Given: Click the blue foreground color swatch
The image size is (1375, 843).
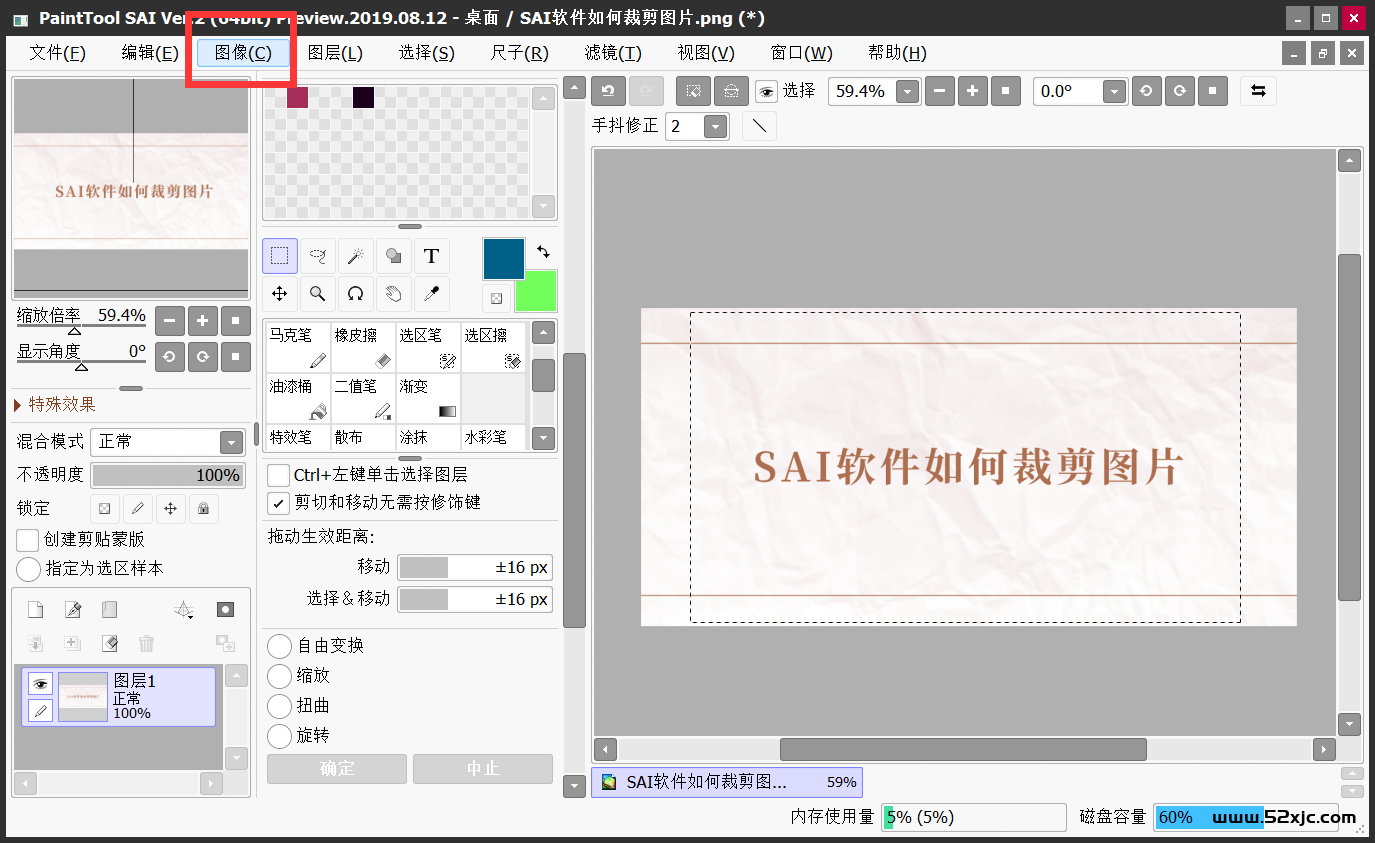Looking at the screenshot, I should [x=503, y=258].
